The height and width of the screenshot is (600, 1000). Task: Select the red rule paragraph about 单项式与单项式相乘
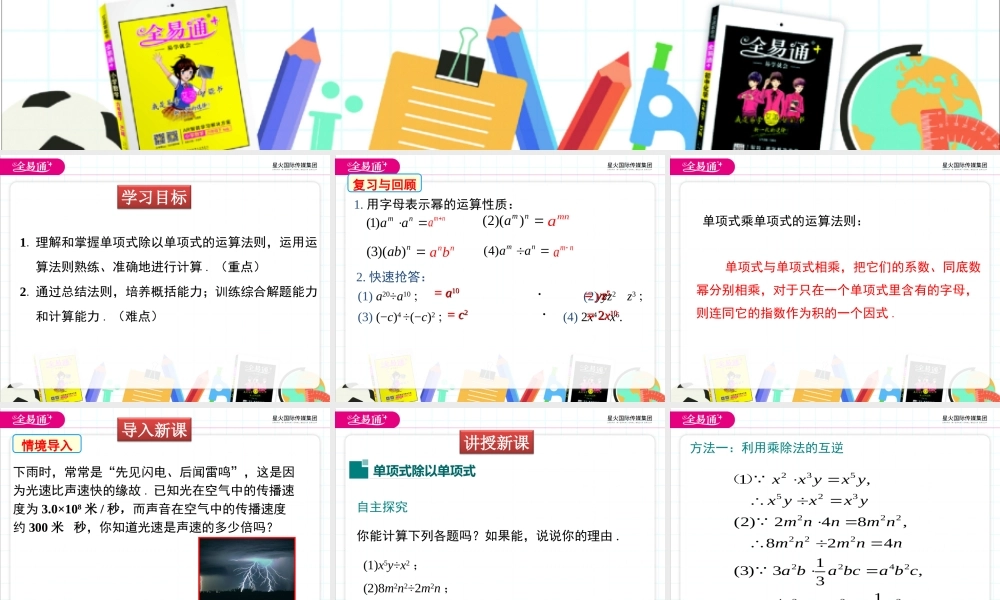[x=836, y=289]
